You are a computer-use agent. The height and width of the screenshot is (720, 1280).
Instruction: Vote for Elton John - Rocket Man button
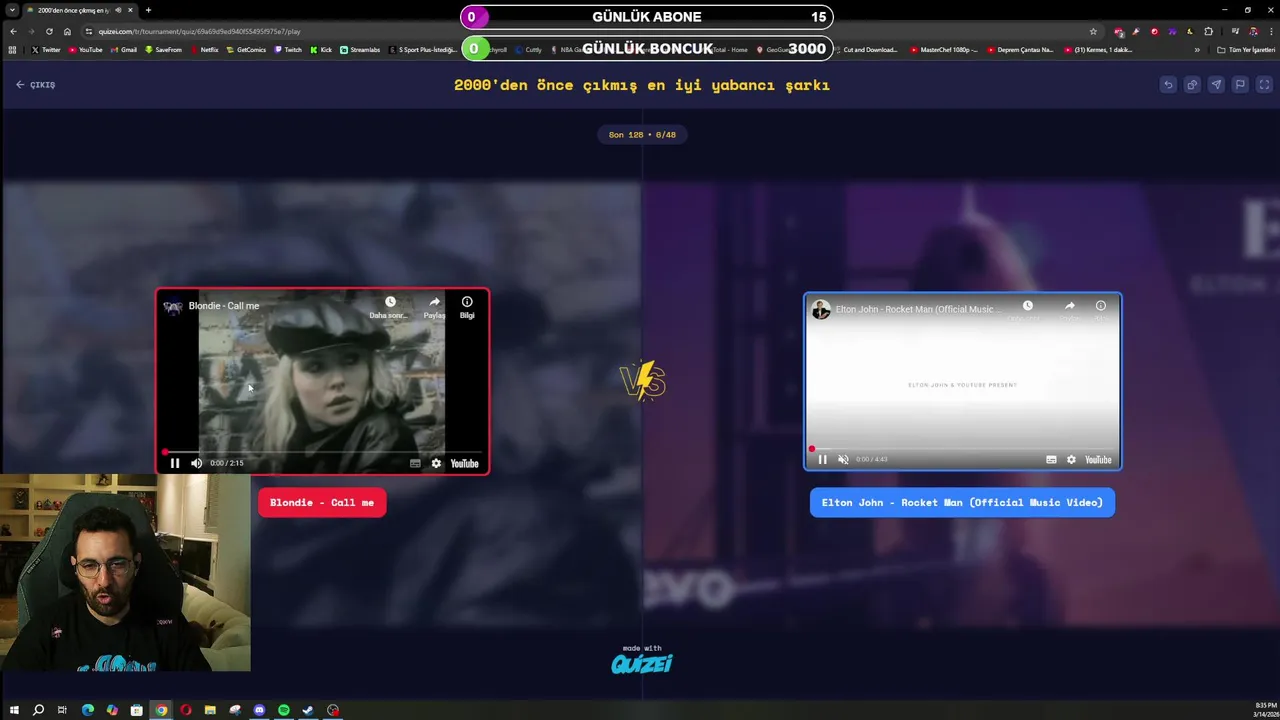962,502
